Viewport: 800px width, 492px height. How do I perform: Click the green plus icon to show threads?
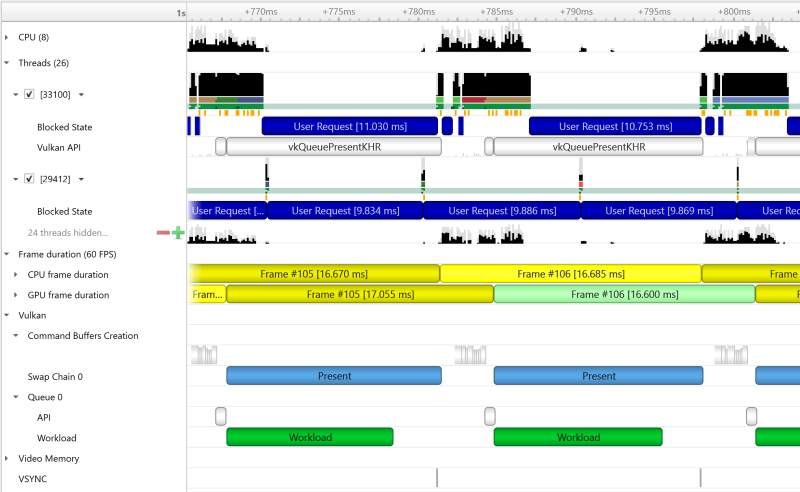(x=178, y=233)
